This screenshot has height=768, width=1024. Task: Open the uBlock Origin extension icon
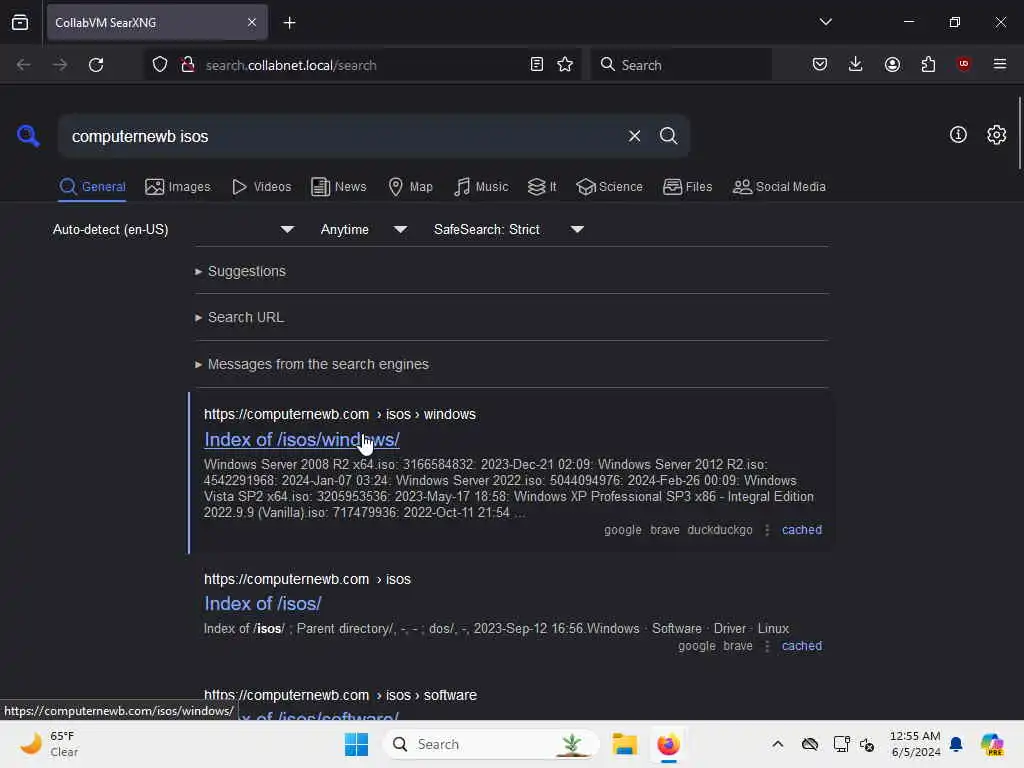[963, 64]
